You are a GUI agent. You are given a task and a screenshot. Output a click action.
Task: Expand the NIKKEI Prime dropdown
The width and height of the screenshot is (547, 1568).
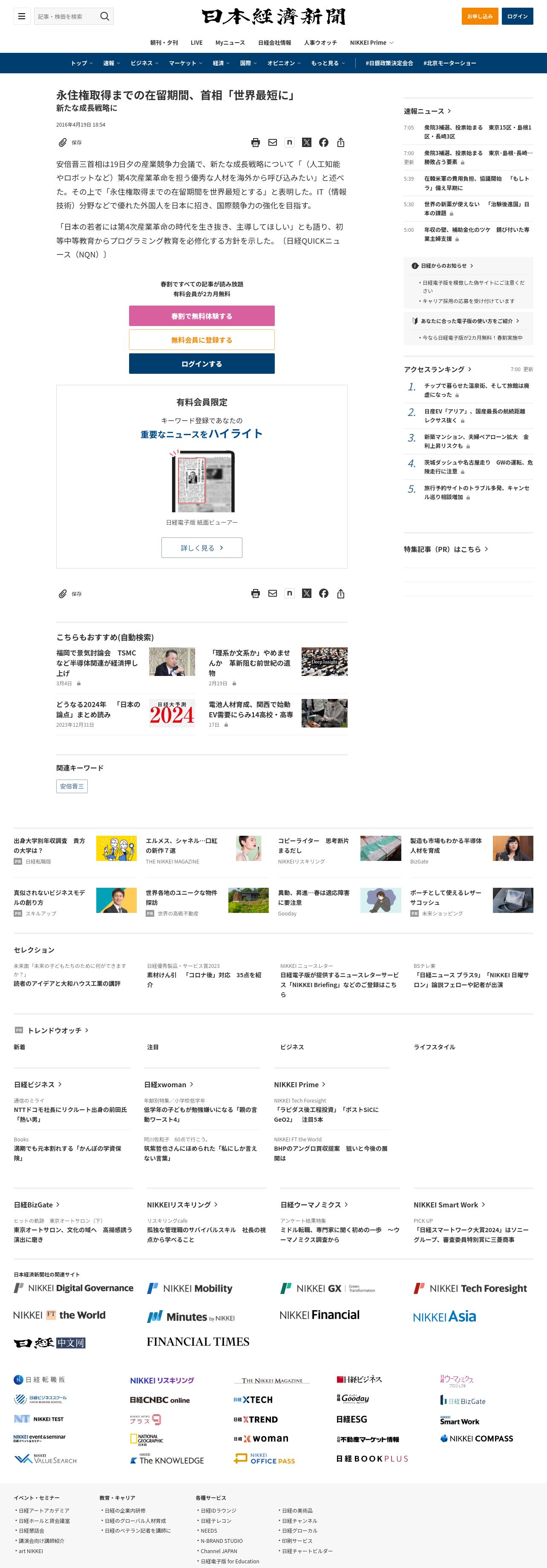[x=372, y=43]
